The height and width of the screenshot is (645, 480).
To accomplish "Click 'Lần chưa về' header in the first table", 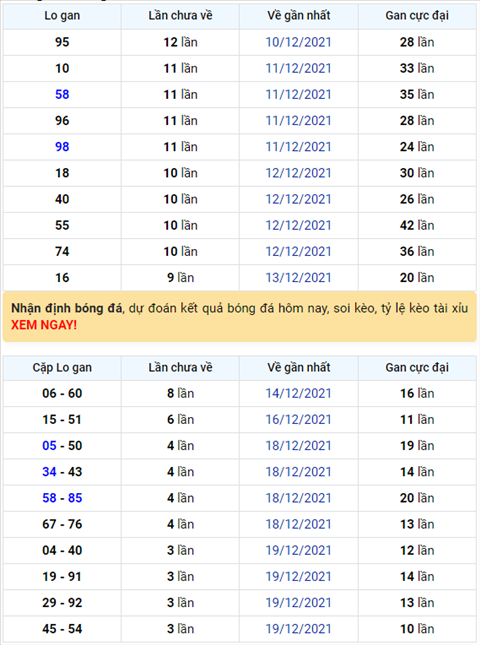I will pyautogui.click(x=180, y=16).
